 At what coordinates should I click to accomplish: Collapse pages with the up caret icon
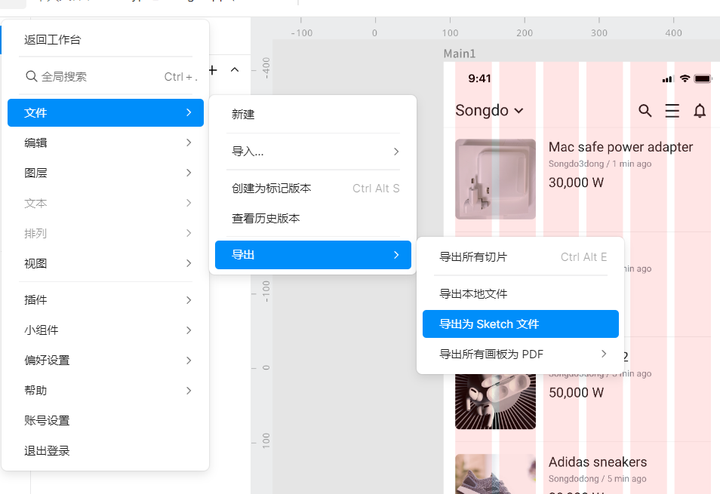click(x=235, y=70)
